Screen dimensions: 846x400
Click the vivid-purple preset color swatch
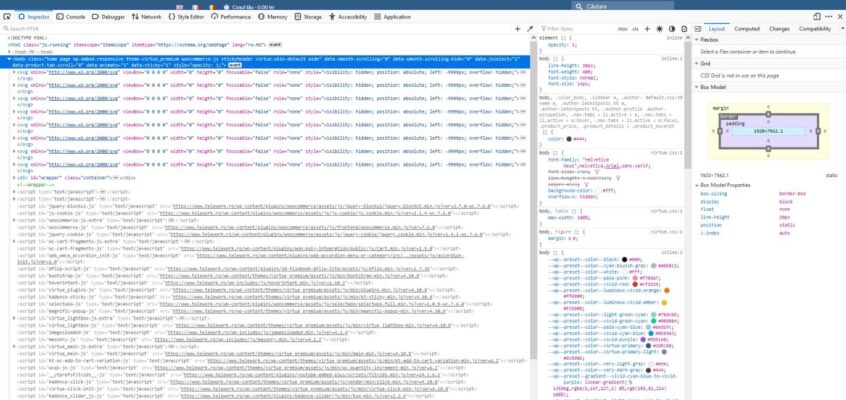point(642,340)
